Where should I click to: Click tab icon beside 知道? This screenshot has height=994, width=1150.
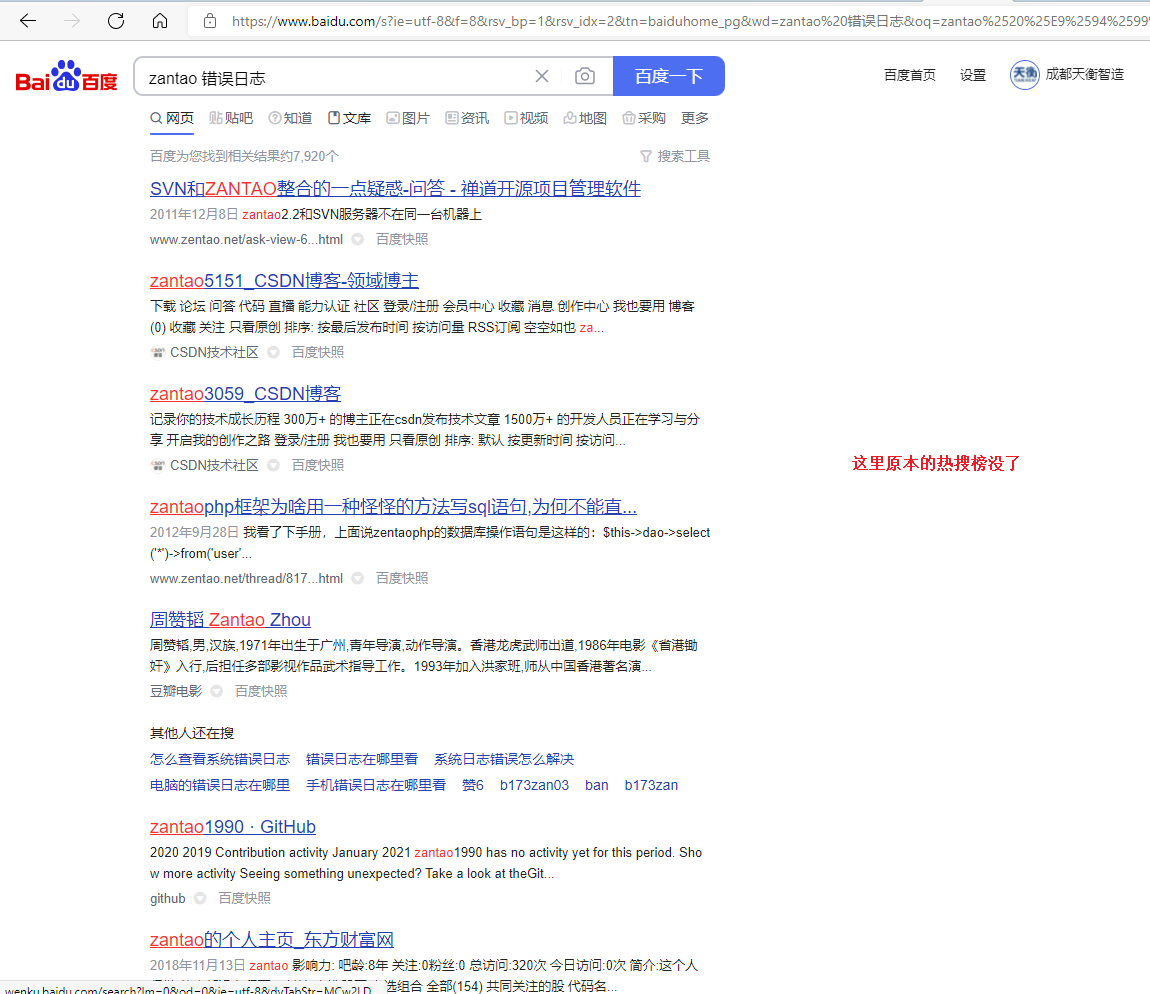coord(274,118)
